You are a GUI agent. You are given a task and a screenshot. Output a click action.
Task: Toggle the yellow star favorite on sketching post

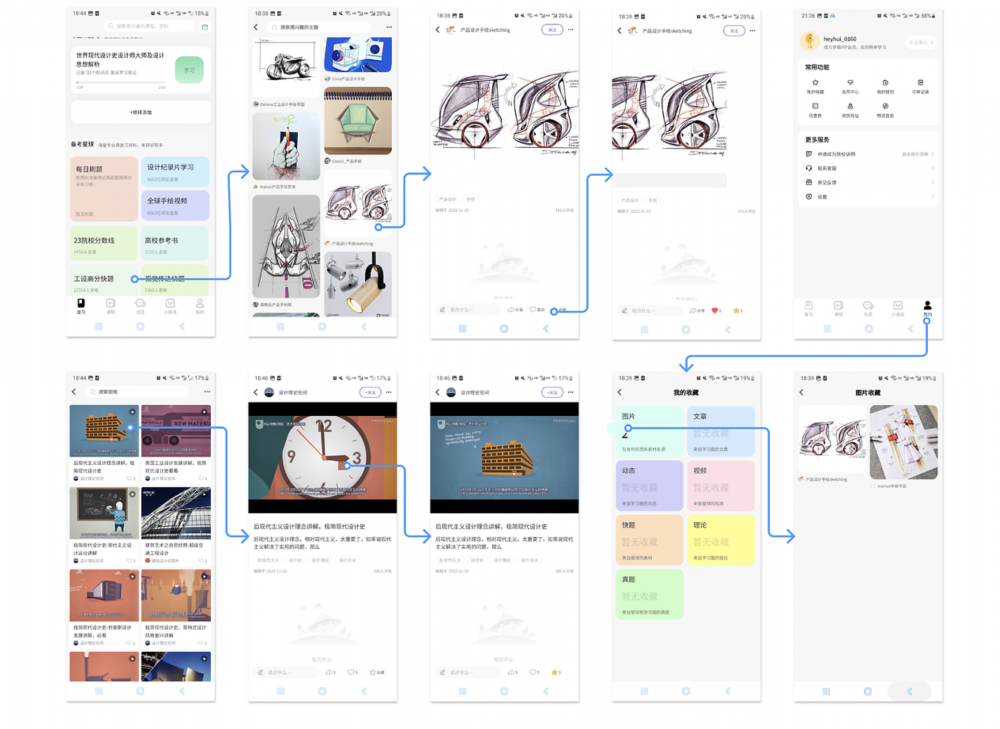click(x=738, y=310)
